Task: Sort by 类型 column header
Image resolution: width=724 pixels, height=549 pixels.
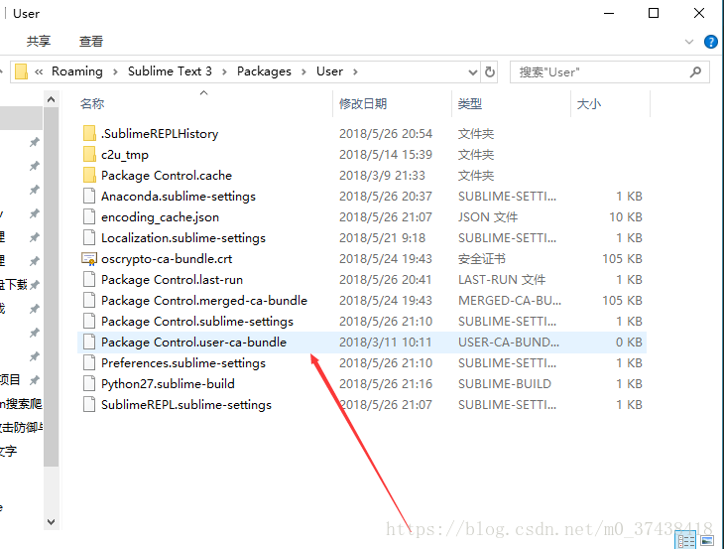Action: 470,103
